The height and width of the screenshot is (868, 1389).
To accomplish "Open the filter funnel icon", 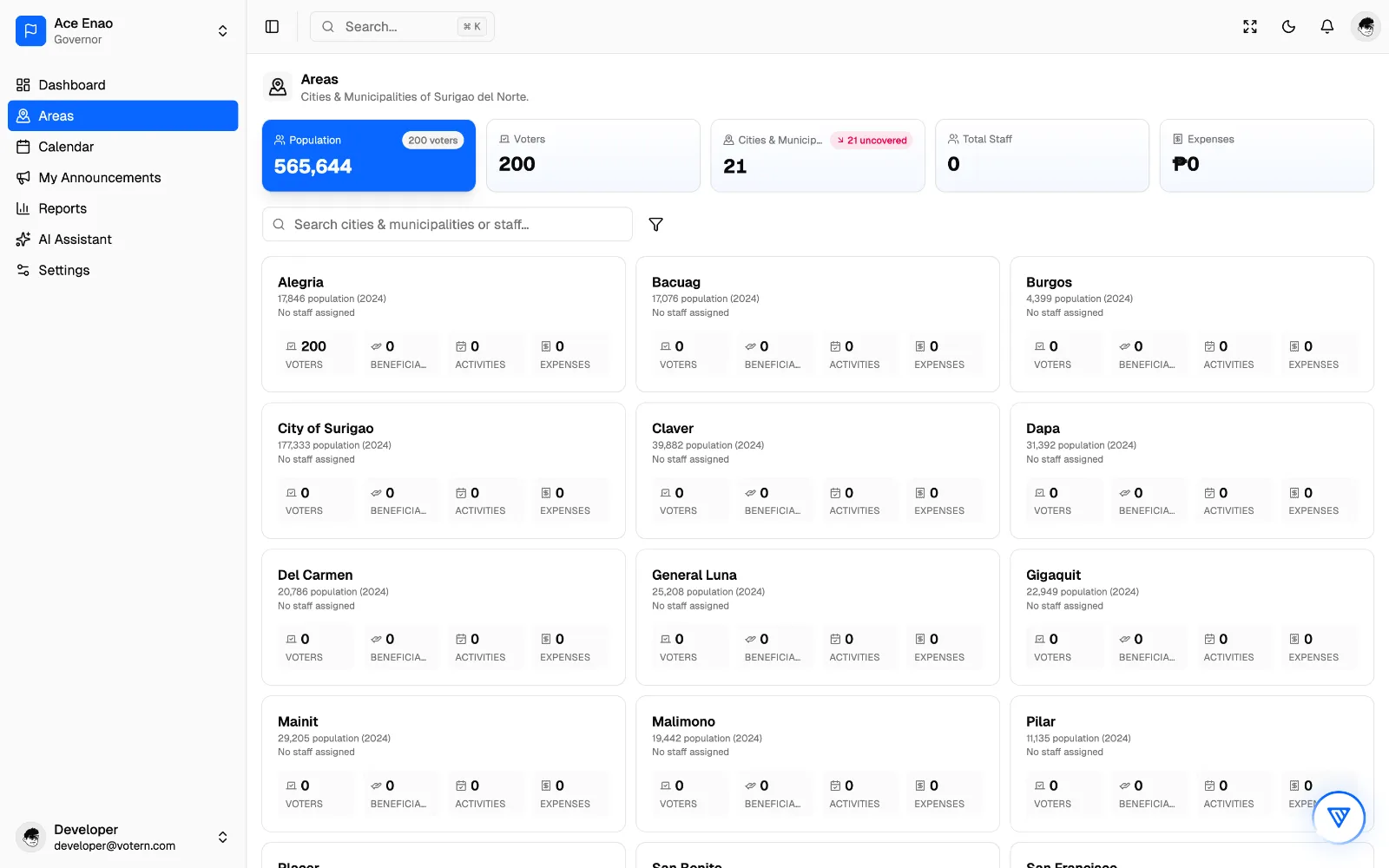I will tap(656, 224).
